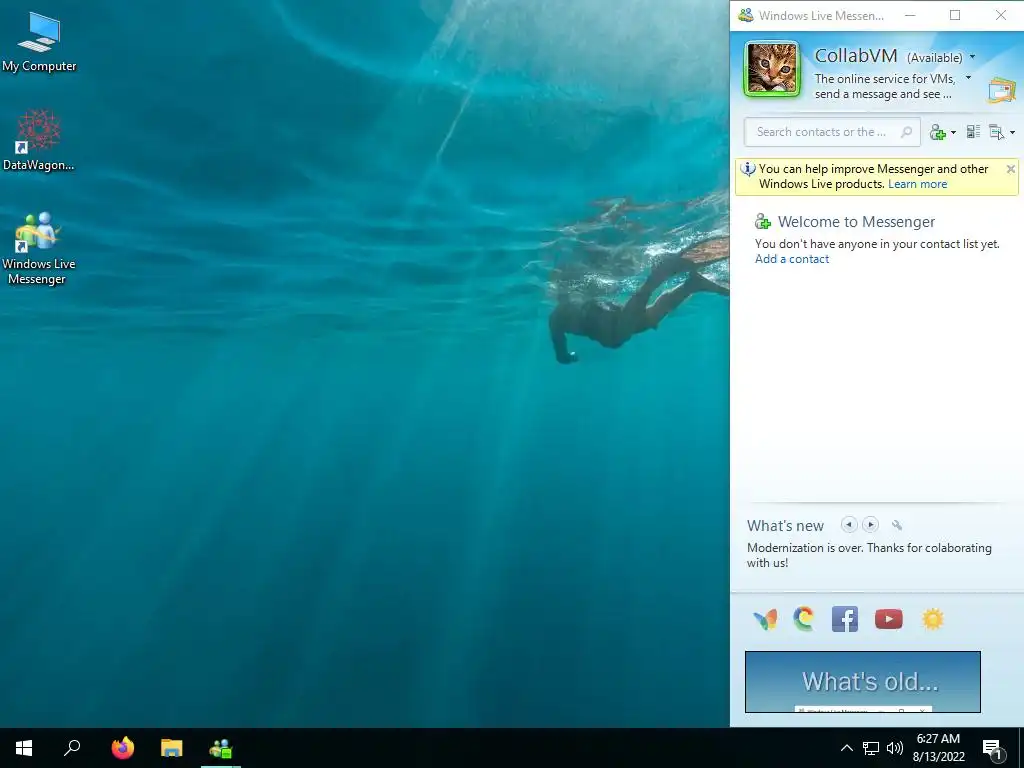Open the multicolor C icon tab

804,619
